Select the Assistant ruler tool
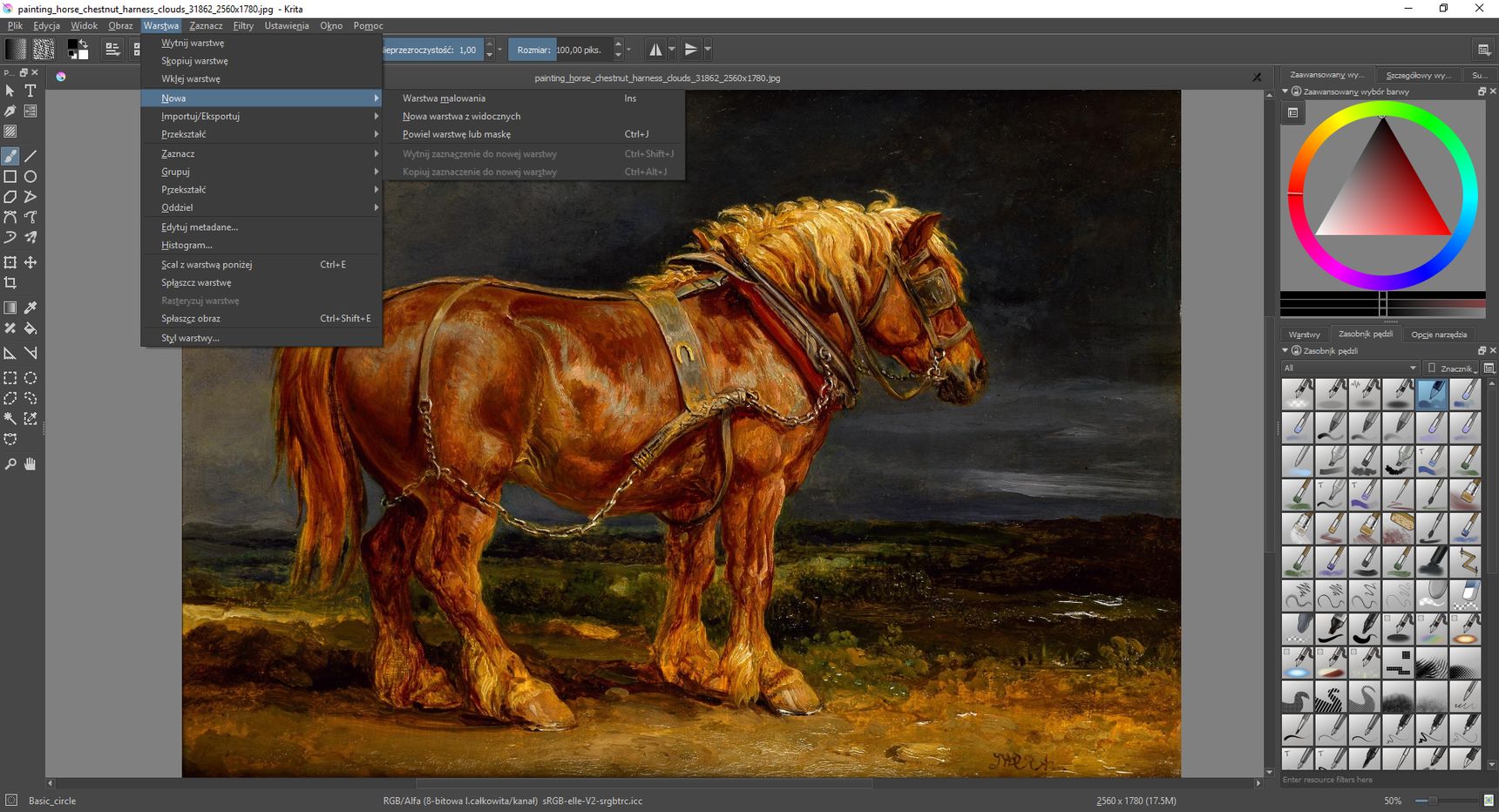The image size is (1499, 812). tap(10, 353)
